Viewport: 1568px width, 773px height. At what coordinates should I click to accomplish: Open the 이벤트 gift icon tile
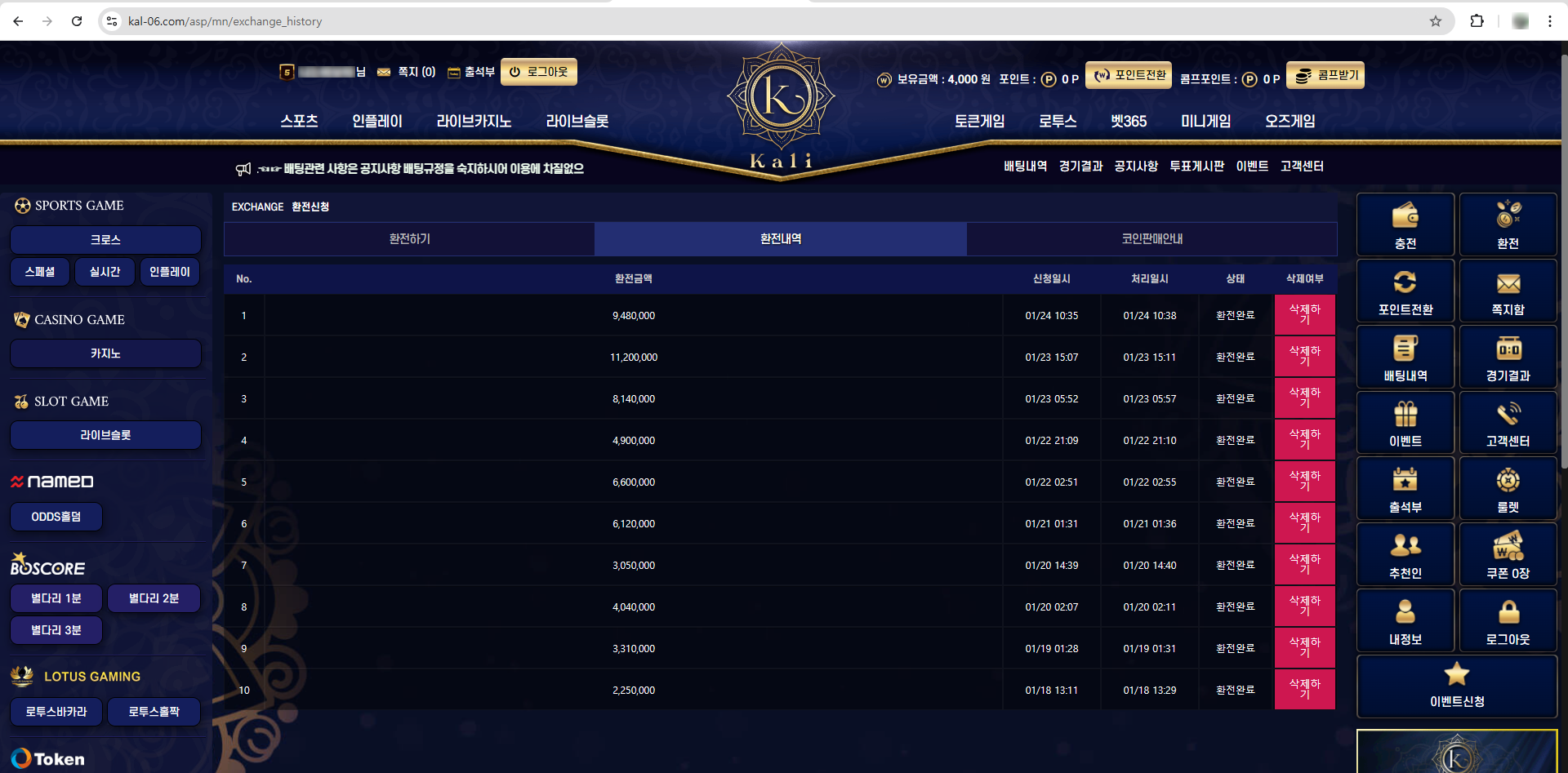point(1405,422)
